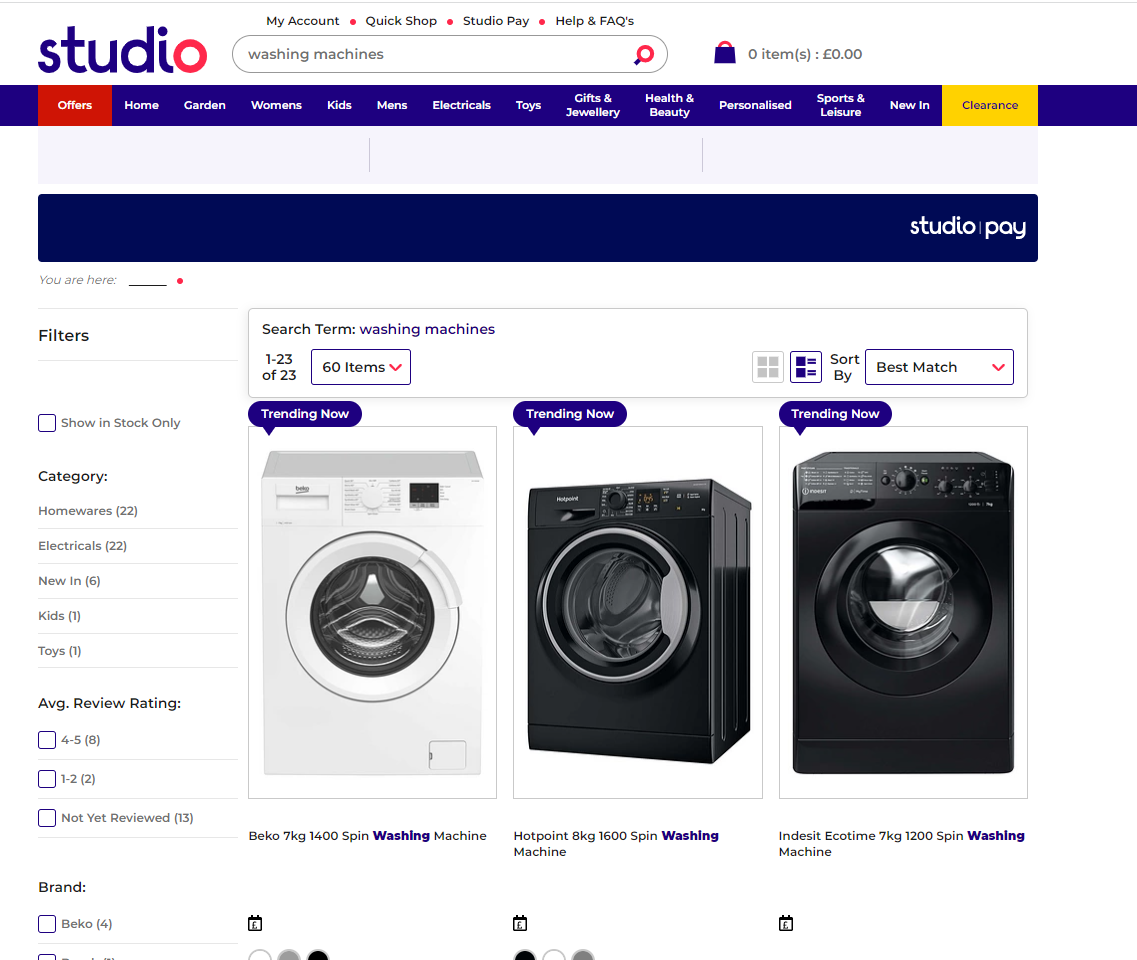Viewport: 1137px width, 960px height.
Task: Check the Not Yet Reviewed filter
Action: 46,817
